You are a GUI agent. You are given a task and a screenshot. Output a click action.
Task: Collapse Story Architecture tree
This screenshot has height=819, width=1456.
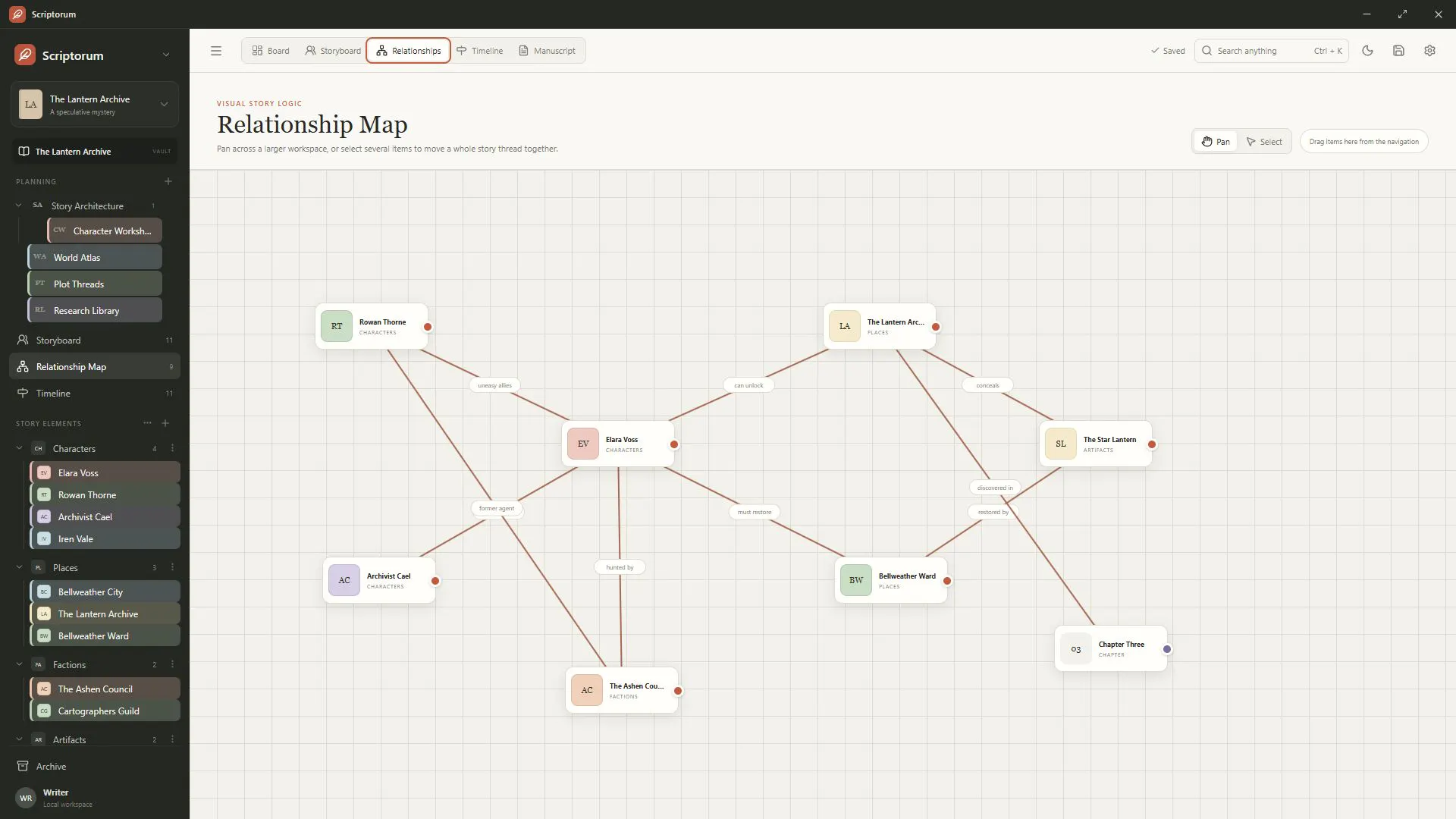coord(19,206)
